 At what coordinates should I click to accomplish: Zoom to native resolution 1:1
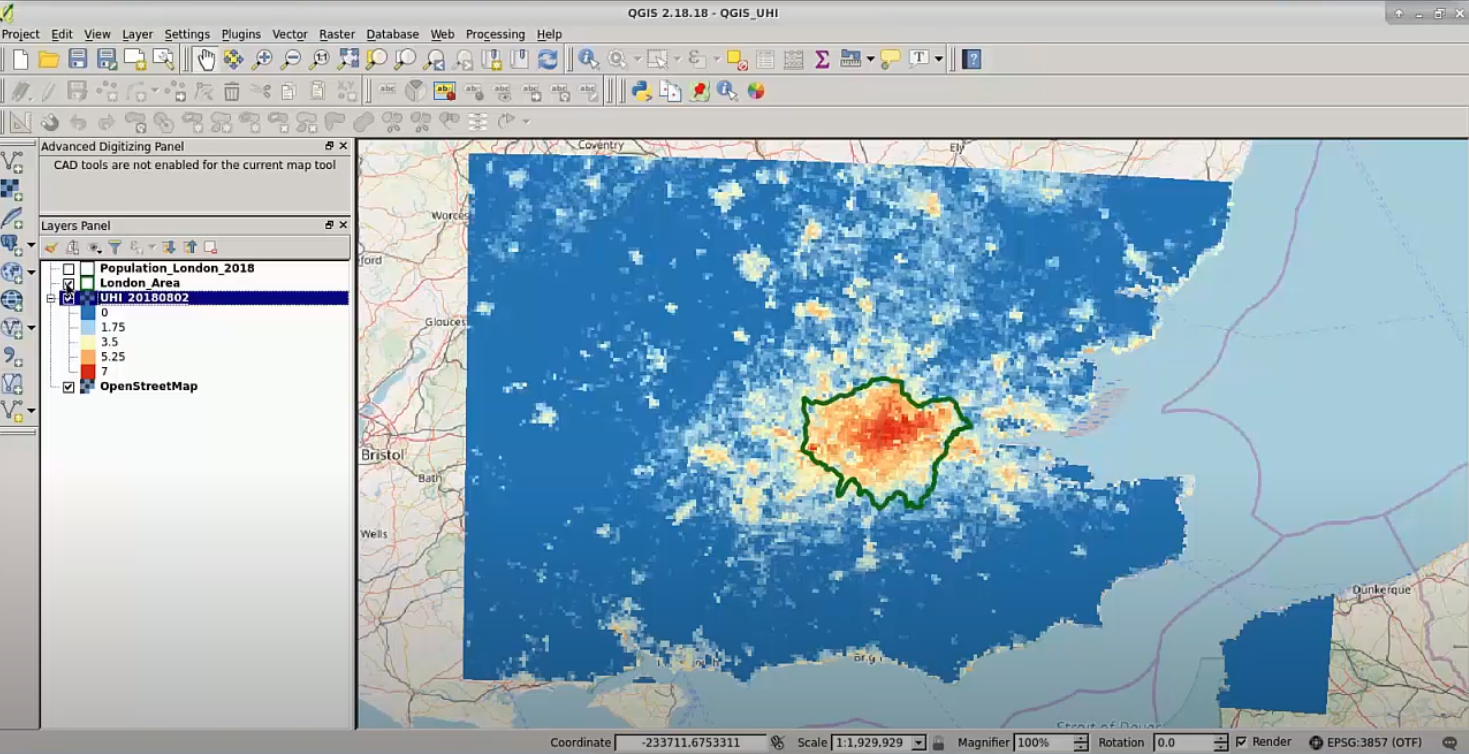click(x=320, y=59)
